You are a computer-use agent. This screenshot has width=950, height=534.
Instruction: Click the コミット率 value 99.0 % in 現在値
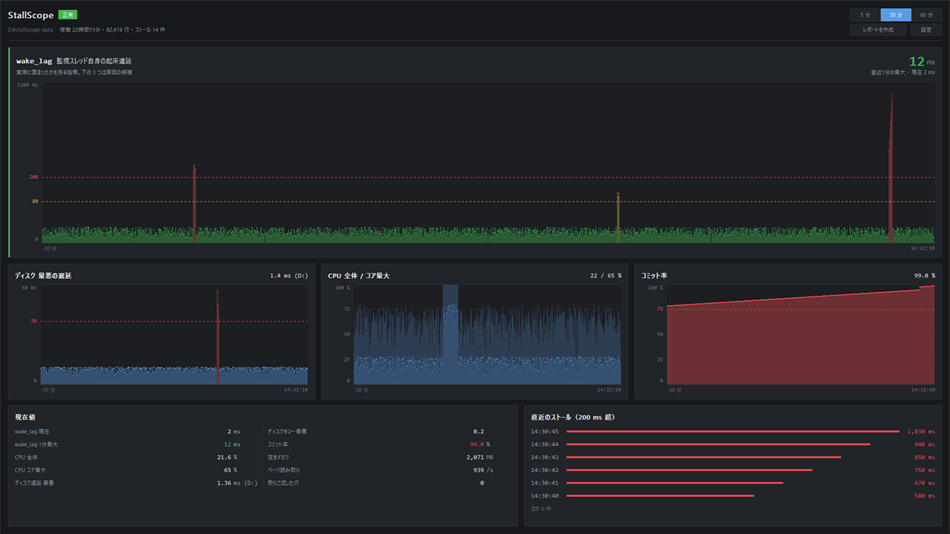point(480,444)
